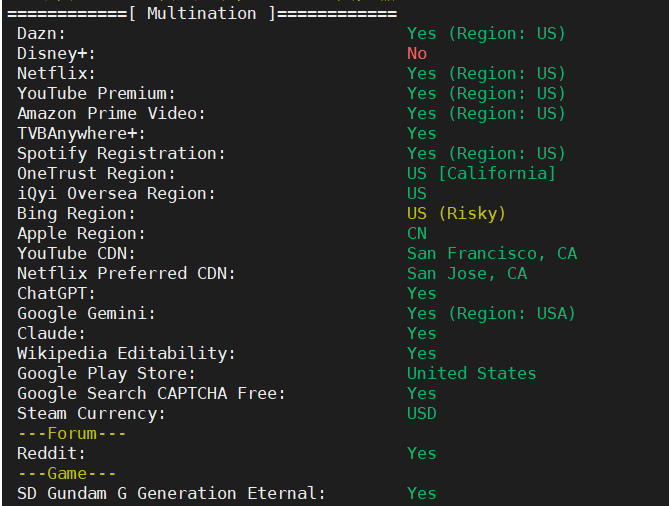Viewport: 669px width, 506px height.
Task: Click the ---Forum--- section divider
Action: [57, 433]
